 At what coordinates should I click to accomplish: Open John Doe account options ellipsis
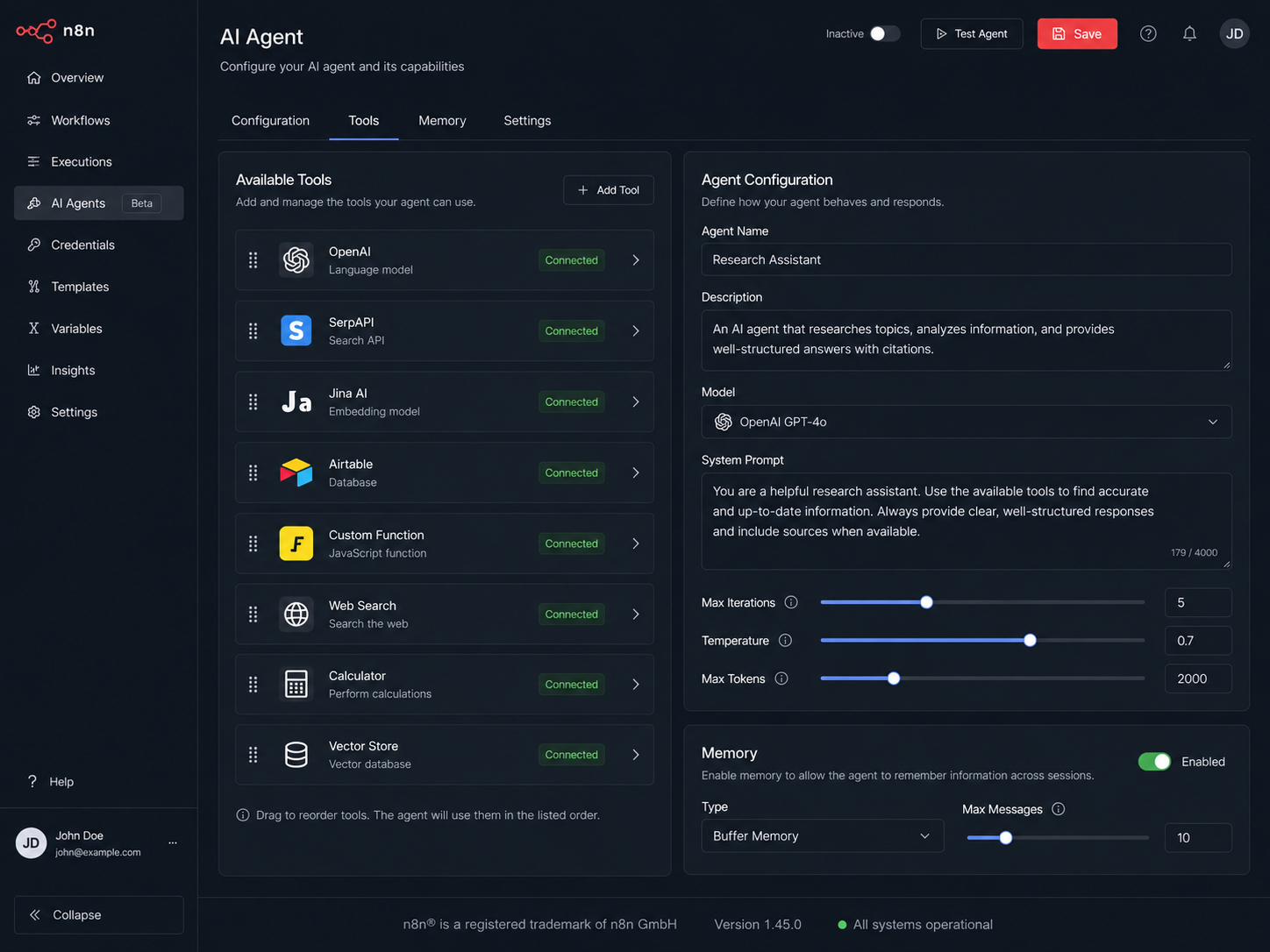(x=173, y=842)
